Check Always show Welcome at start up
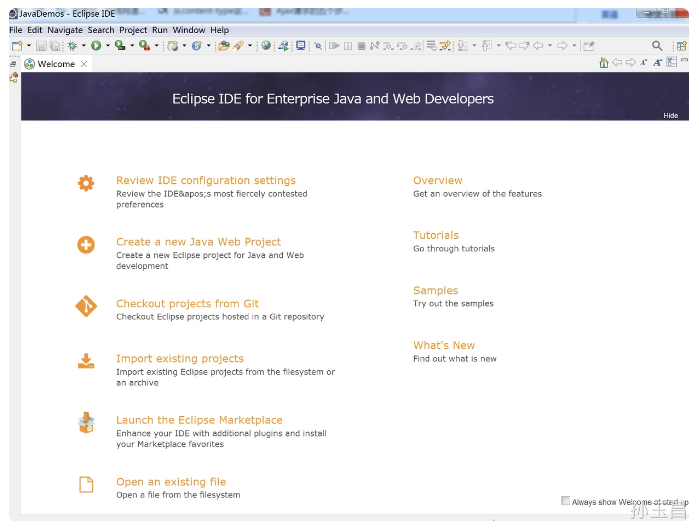The height and width of the screenshot is (528, 699). (565, 500)
